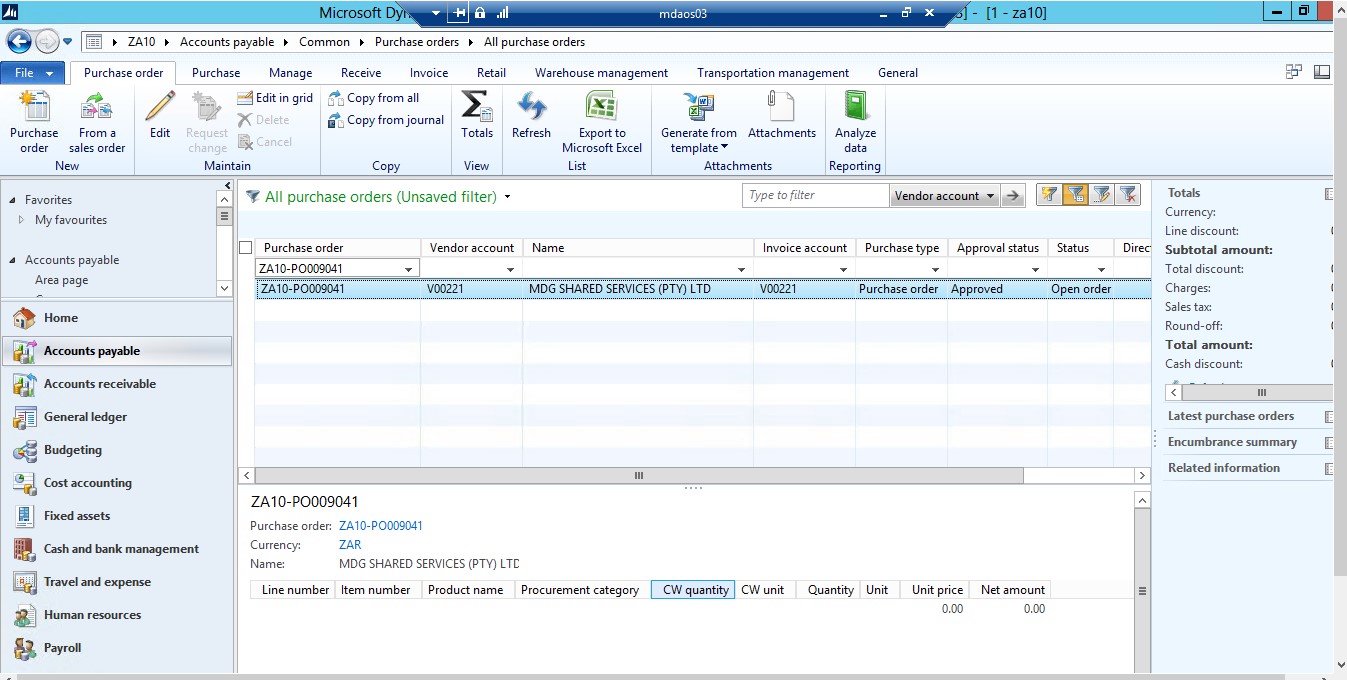1347x680 pixels.
Task: Expand Related information factbox
Action: click(x=1329, y=469)
